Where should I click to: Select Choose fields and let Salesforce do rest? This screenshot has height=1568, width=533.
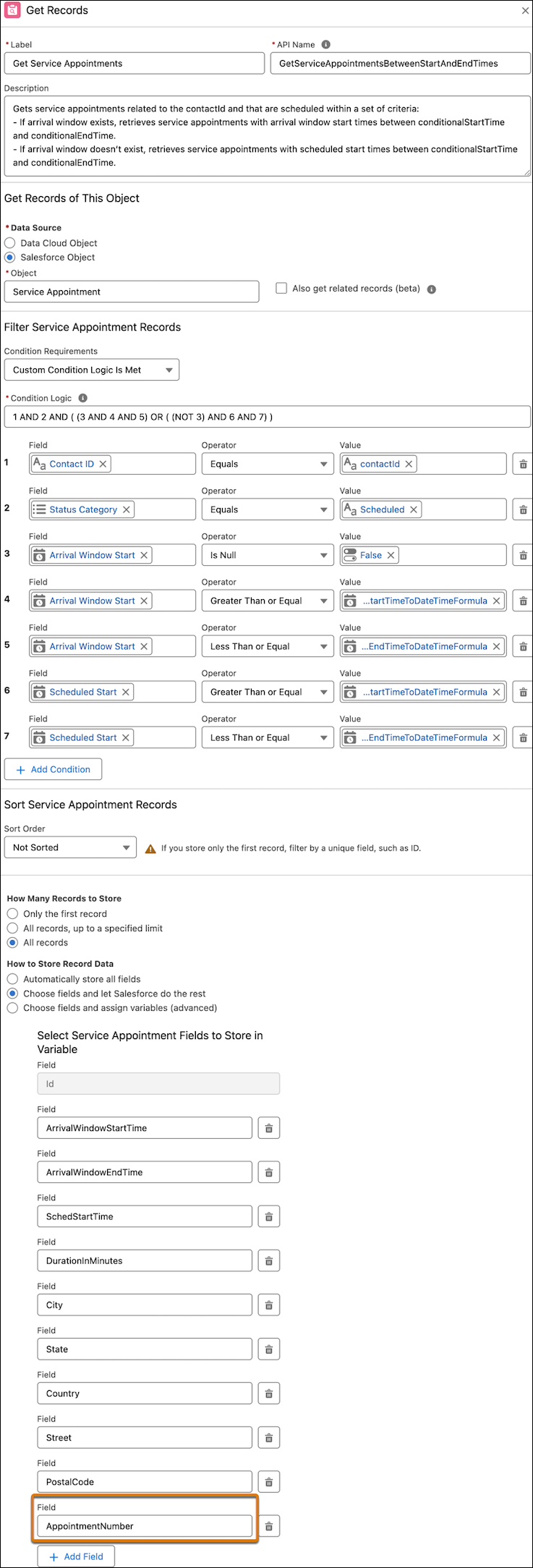[x=12, y=993]
